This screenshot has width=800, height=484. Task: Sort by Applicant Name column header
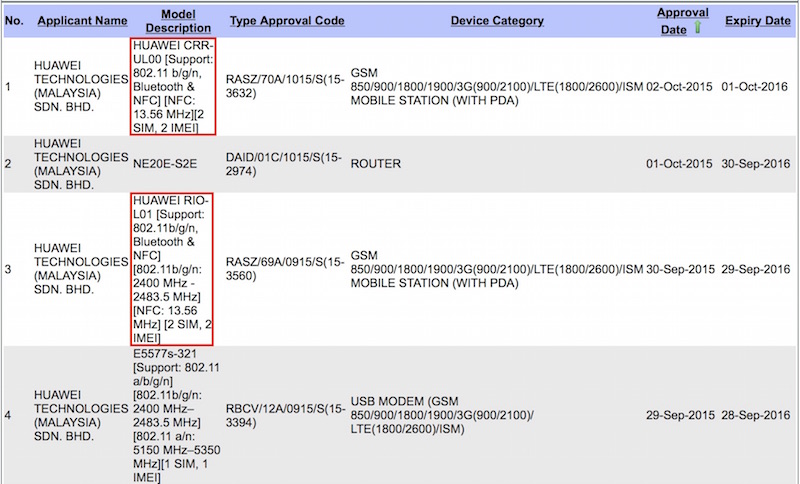click(82, 21)
